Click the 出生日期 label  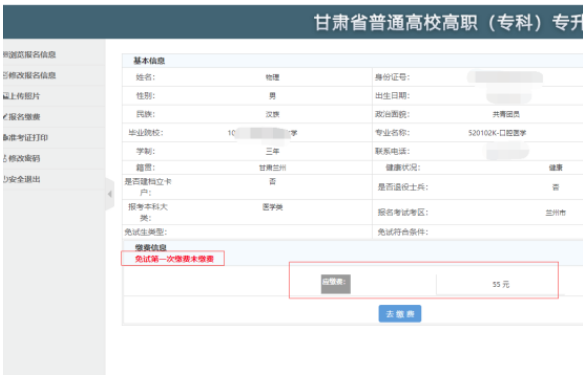pyautogui.click(x=392, y=96)
